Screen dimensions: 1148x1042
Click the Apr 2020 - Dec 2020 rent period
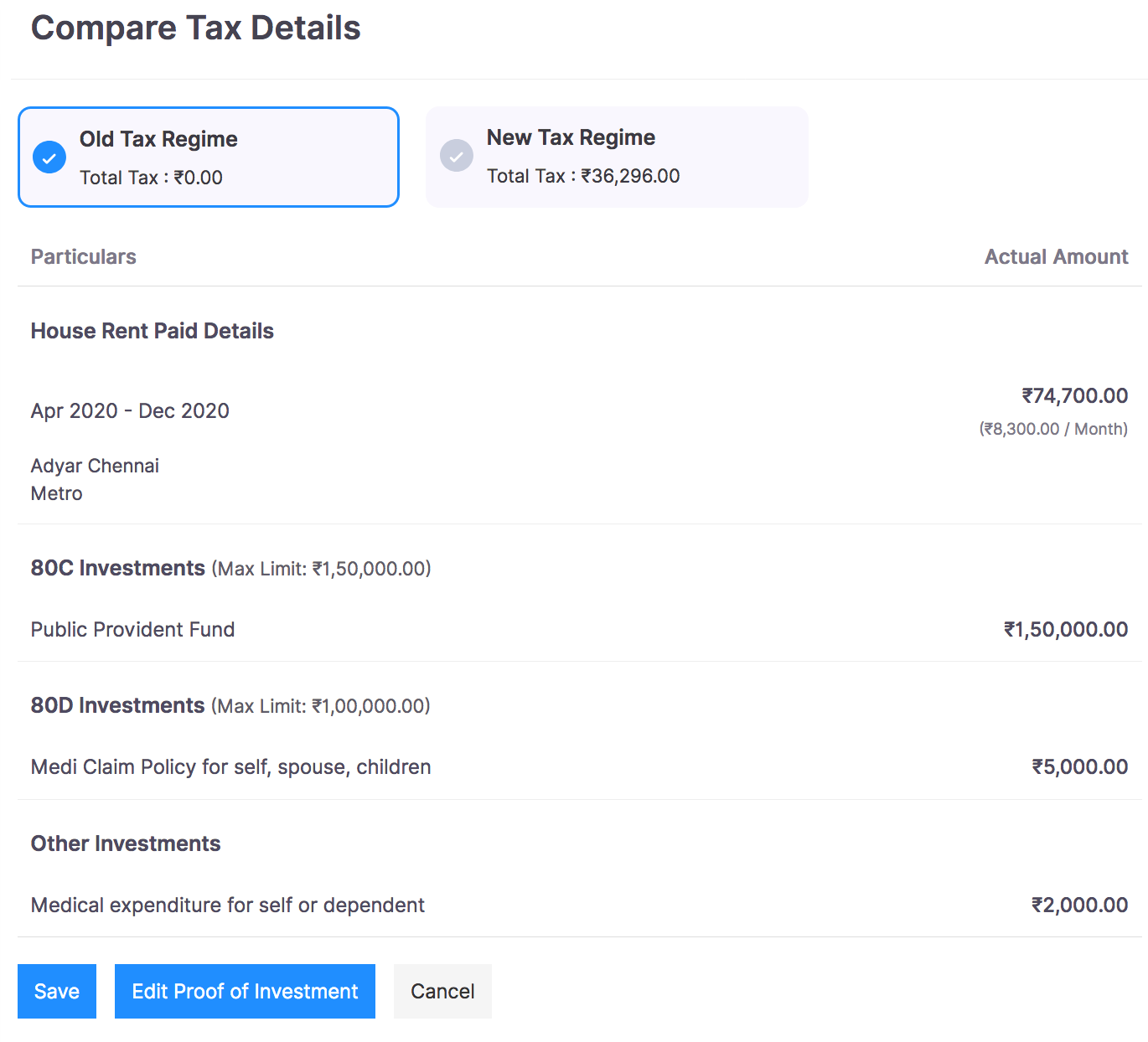click(130, 410)
